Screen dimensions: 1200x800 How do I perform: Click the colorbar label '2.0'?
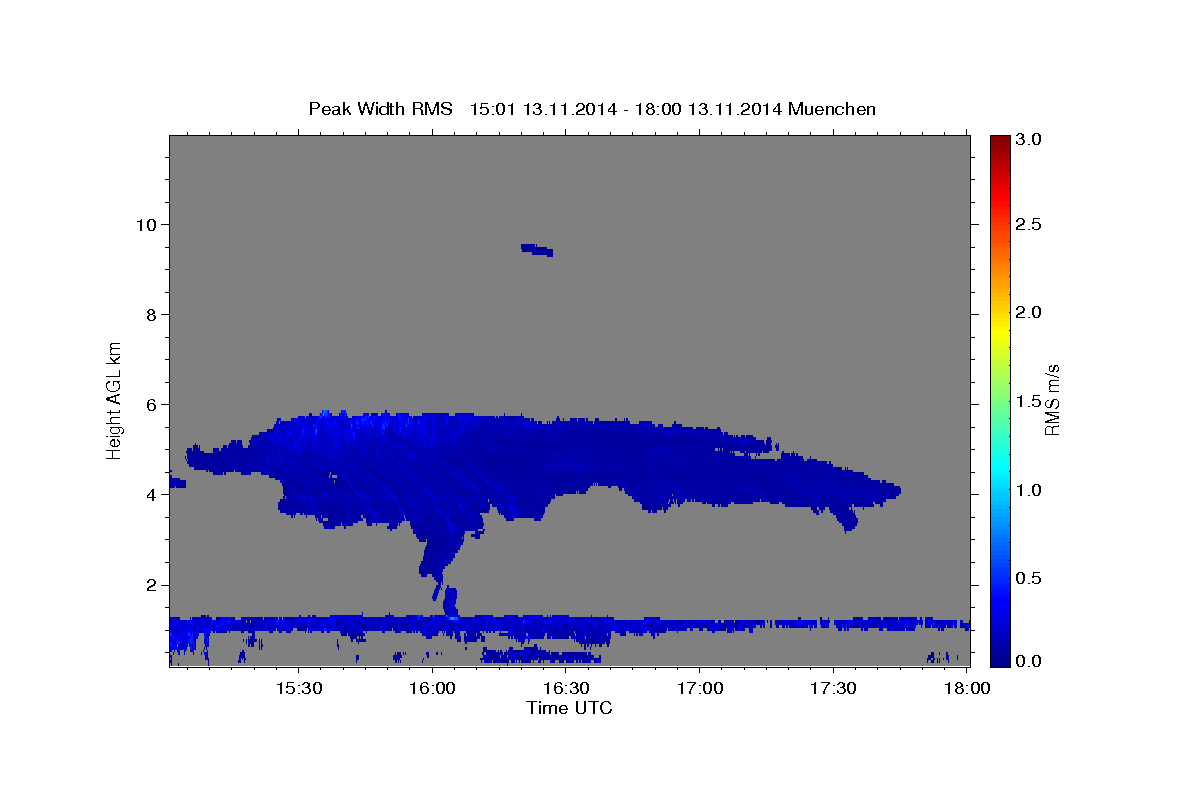1030,312
